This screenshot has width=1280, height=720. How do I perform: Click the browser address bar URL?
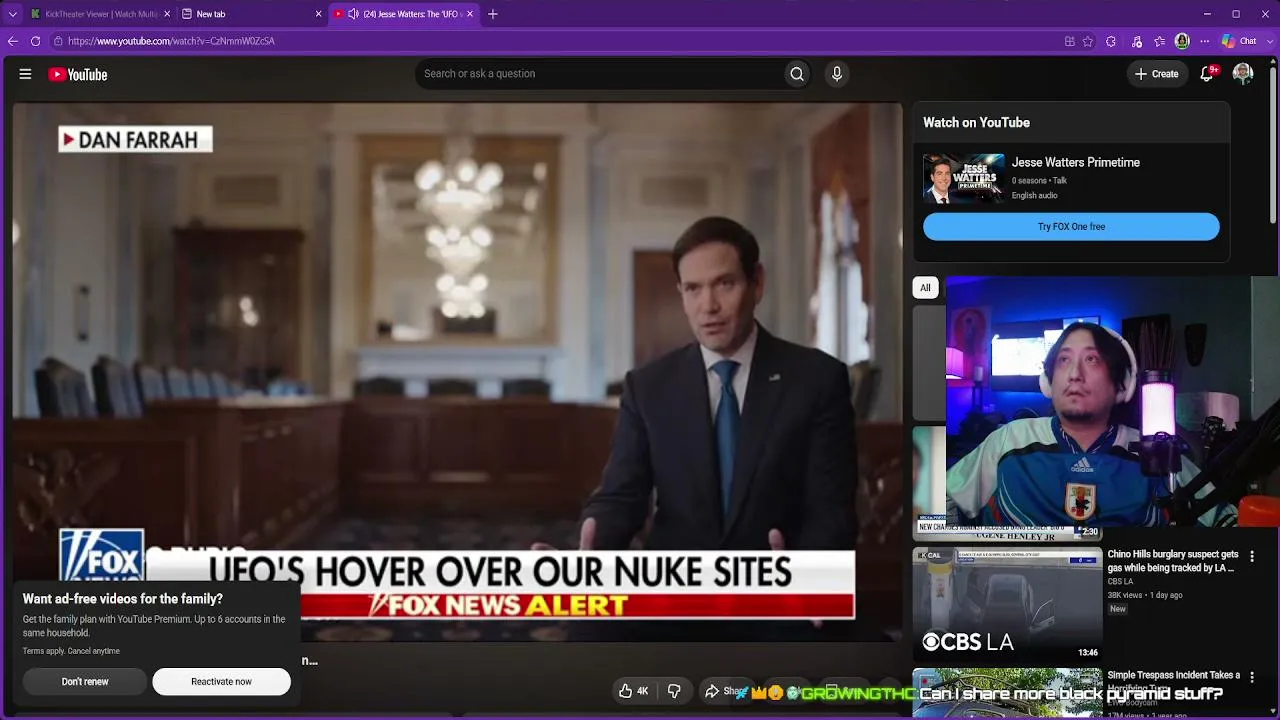pos(171,41)
